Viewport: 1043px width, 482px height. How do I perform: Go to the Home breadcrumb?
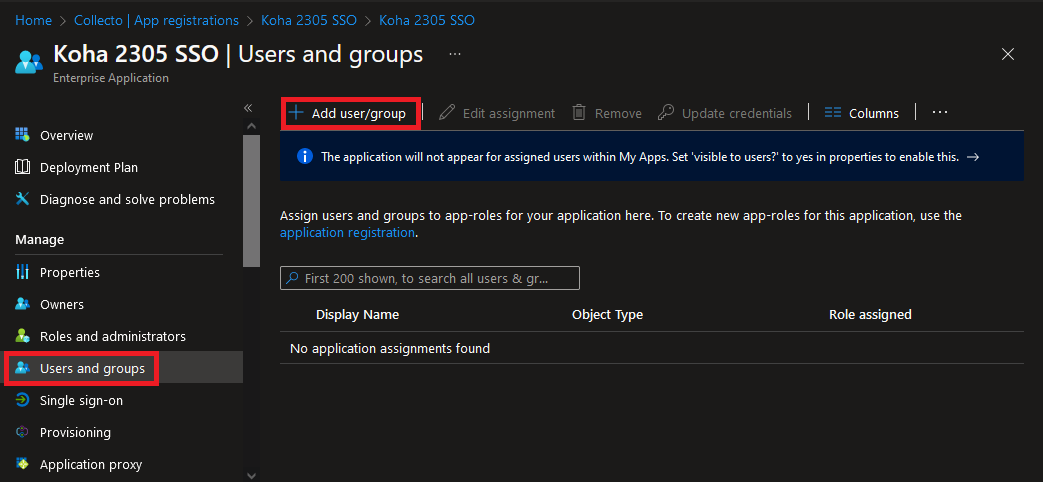point(33,21)
